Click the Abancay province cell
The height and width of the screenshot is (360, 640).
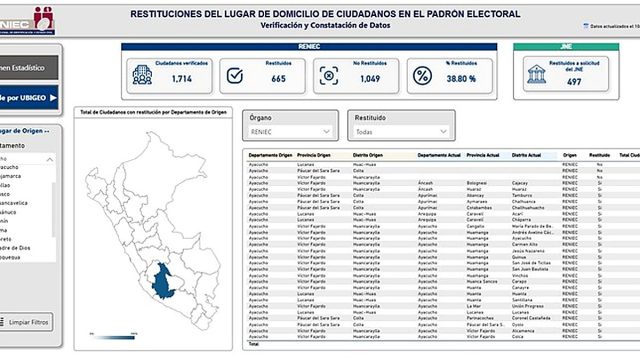pyautogui.click(x=475, y=196)
